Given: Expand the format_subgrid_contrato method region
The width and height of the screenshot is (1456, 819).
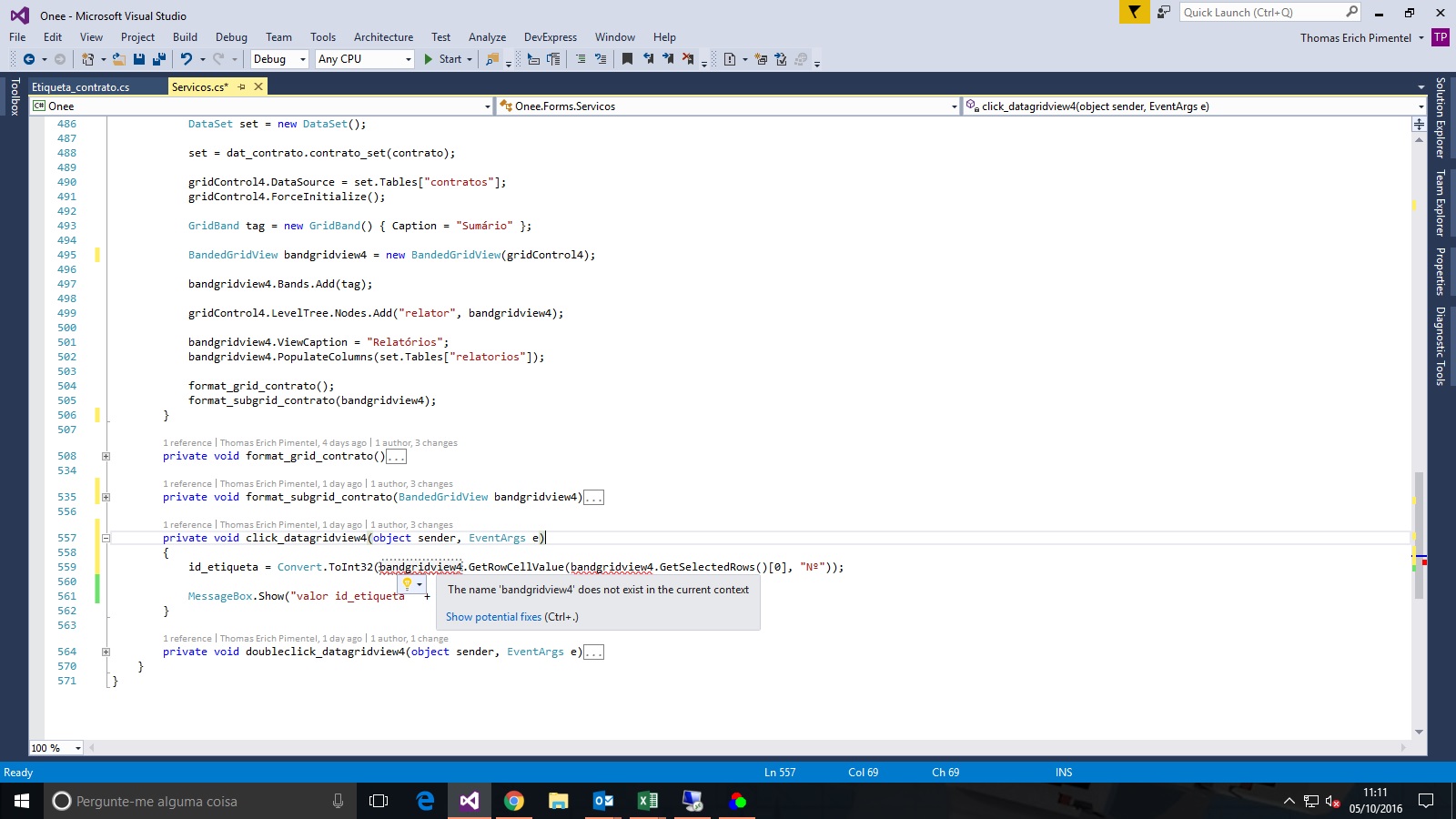Looking at the screenshot, I should [106, 497].
